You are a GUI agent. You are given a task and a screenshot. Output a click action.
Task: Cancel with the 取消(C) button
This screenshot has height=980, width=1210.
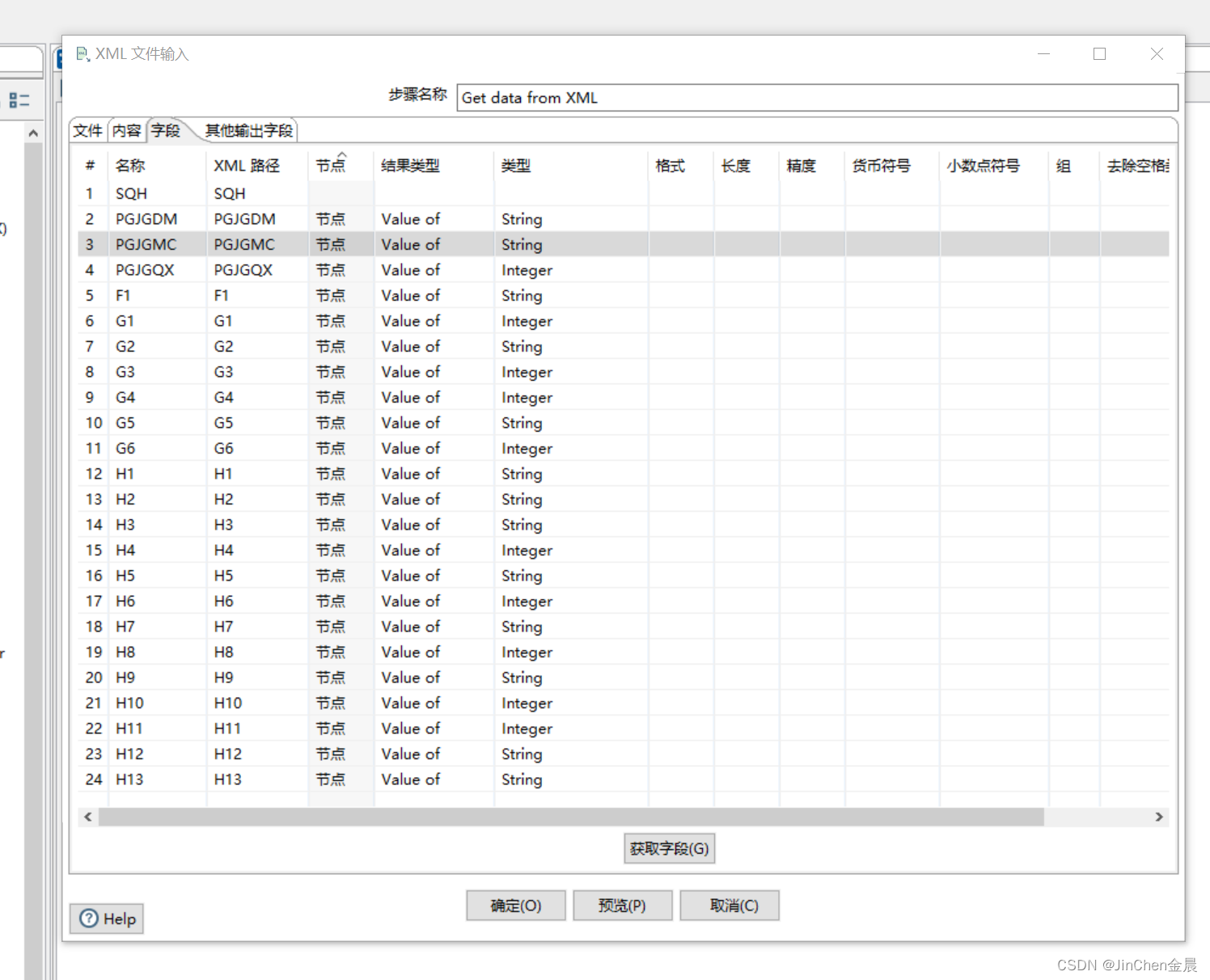(730, 906)
